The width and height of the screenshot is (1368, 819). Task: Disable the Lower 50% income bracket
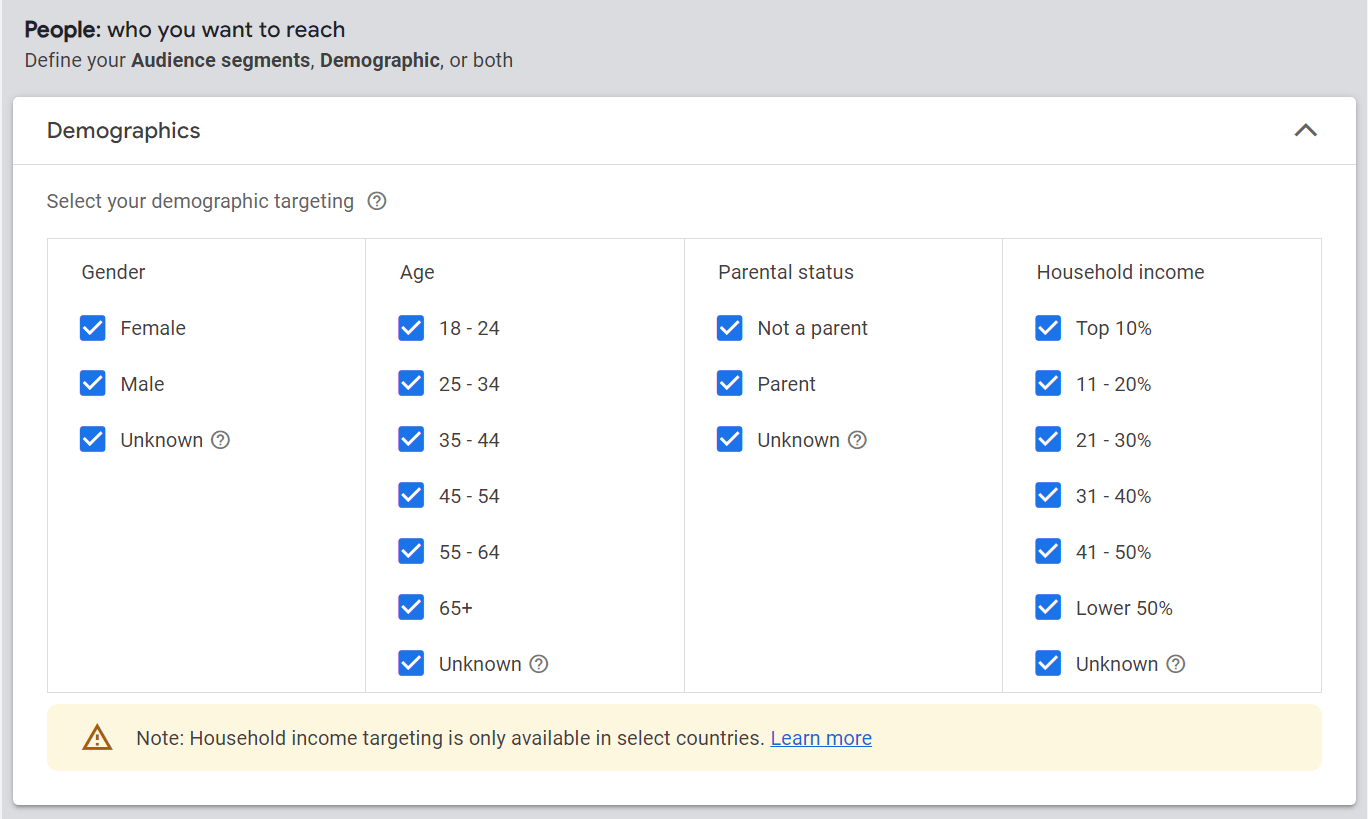click(1047, 607)
